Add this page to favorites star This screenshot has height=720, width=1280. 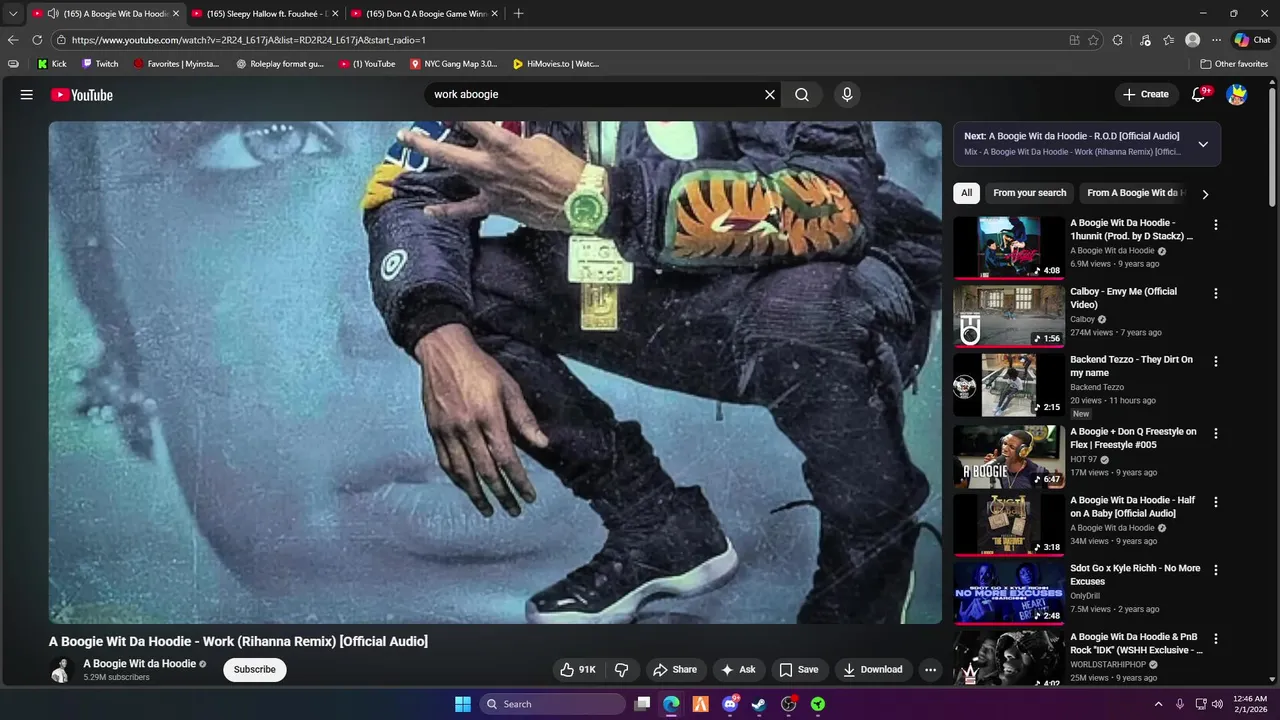tap(1093, 40)
